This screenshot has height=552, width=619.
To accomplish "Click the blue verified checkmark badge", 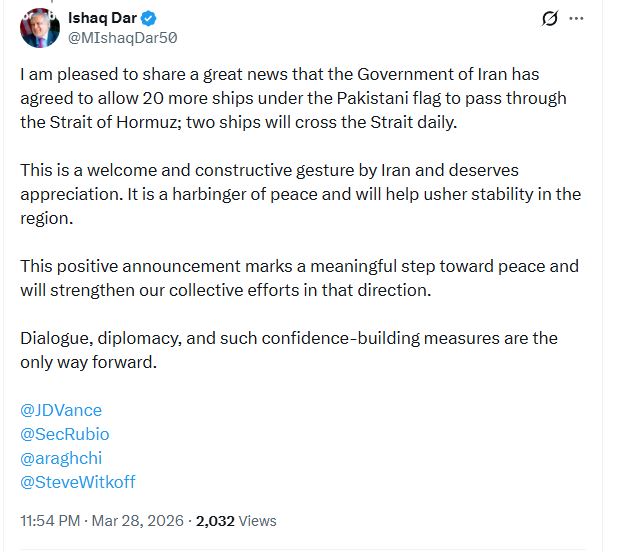I will (147, 18).
